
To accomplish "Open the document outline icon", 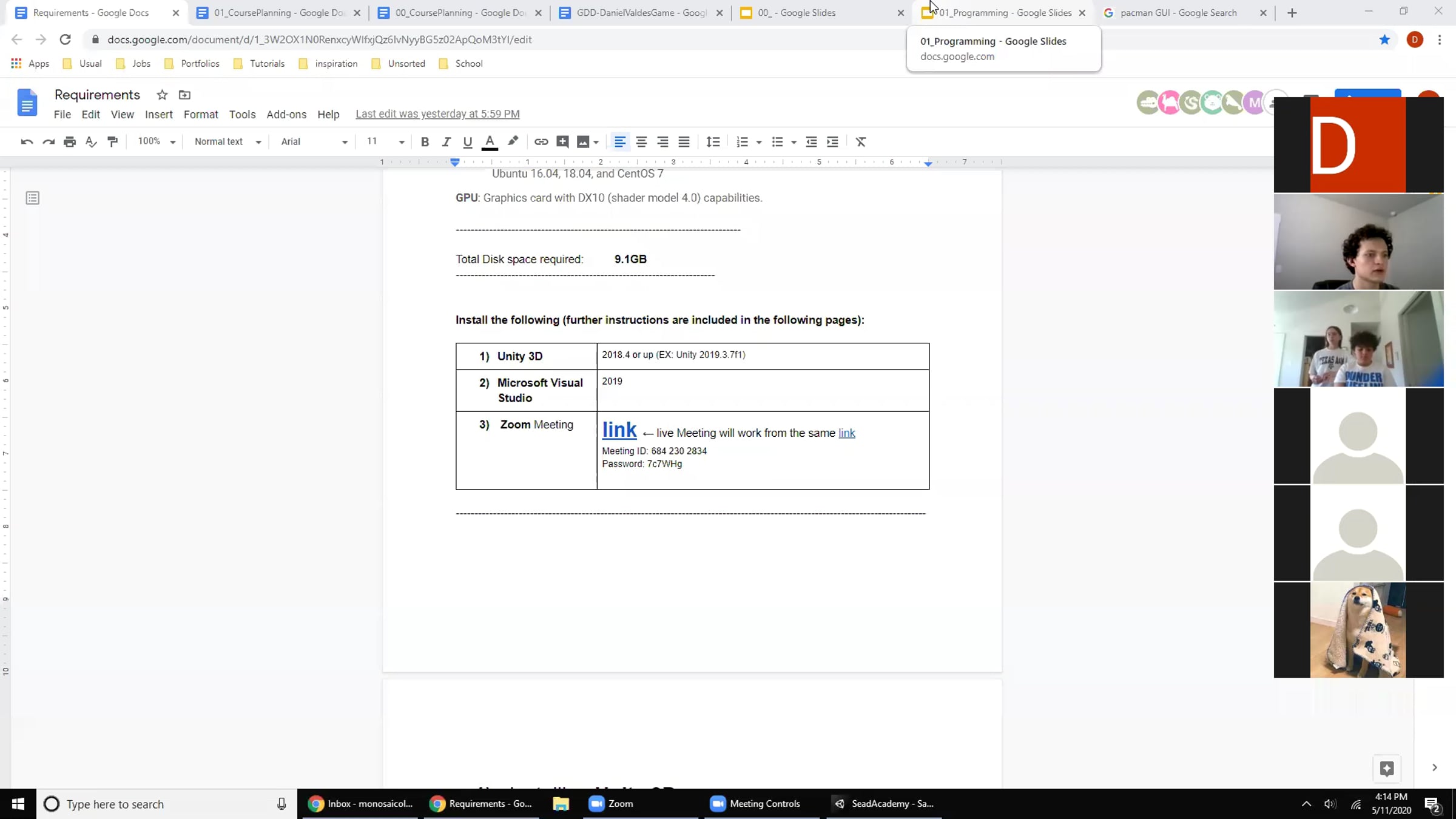I will tap(33, 198).
